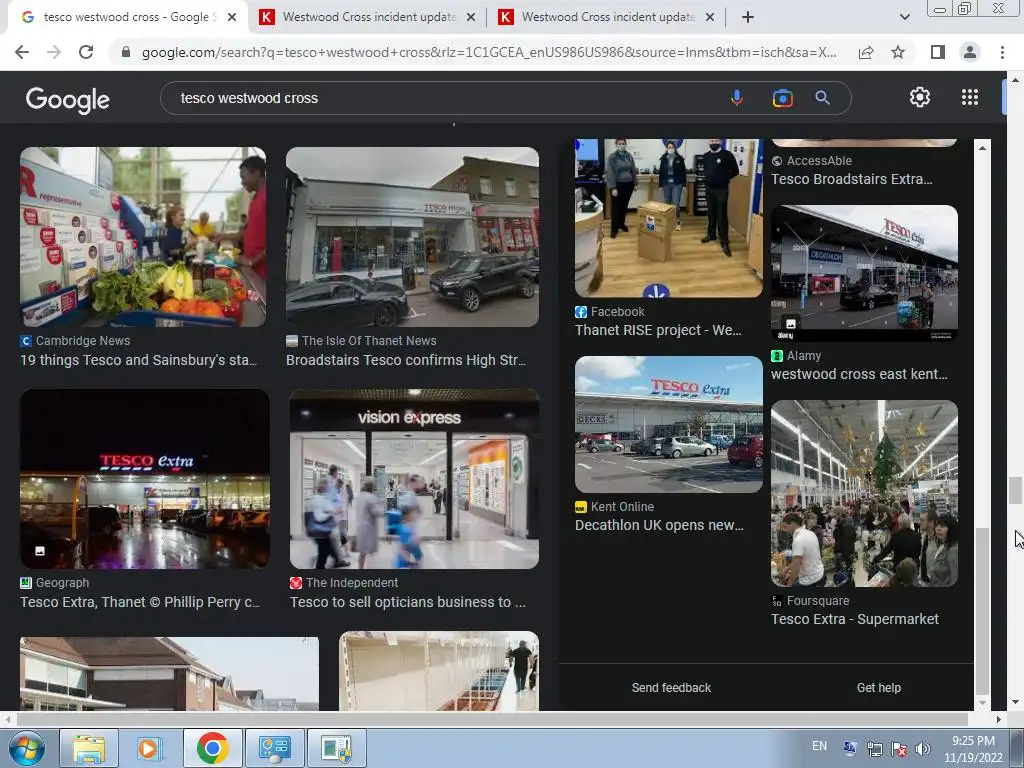Image resolution: width=1024 pixels, height=768 pixels.
Task: Click the side panel scroll-down arrow
Action: pyautogui.click(x=982, y=703)
